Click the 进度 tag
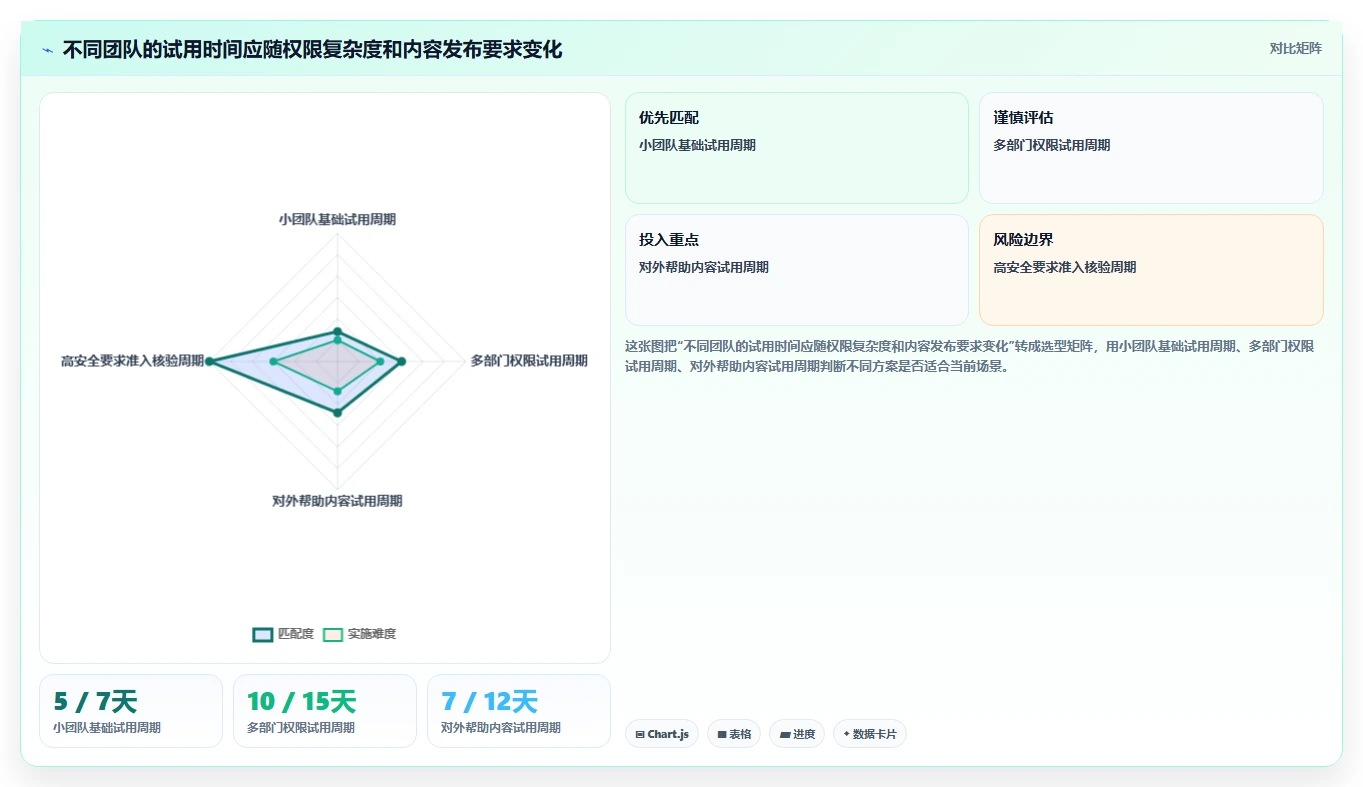The height and width of the screenshot is (787, 1363). [x=797, y=734]
